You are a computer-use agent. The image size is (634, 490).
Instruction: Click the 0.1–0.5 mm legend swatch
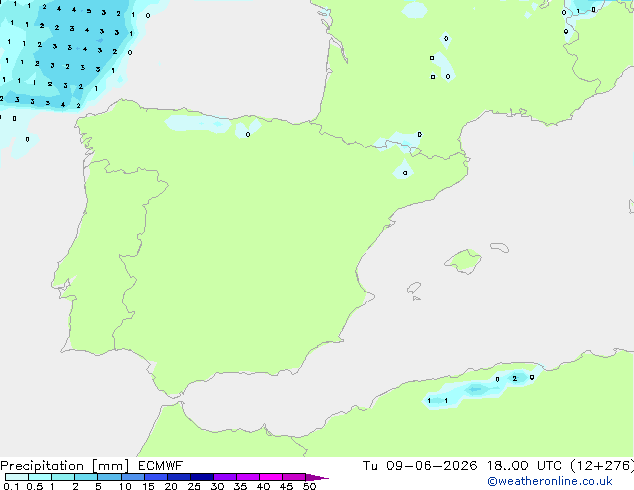click(17, 477)
